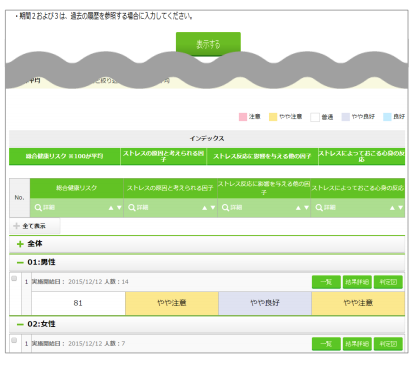This screenshot has width=420, height=365.
Task: Sort 総合健康リスク column descending with down arrow
Action: click(119, 208)
